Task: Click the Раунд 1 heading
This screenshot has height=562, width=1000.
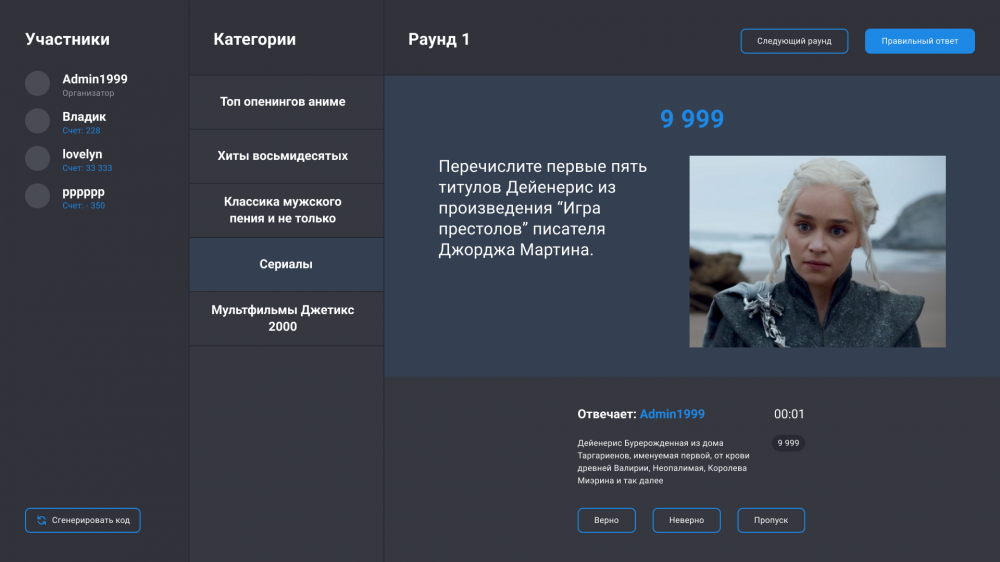Action: (439, 40)
